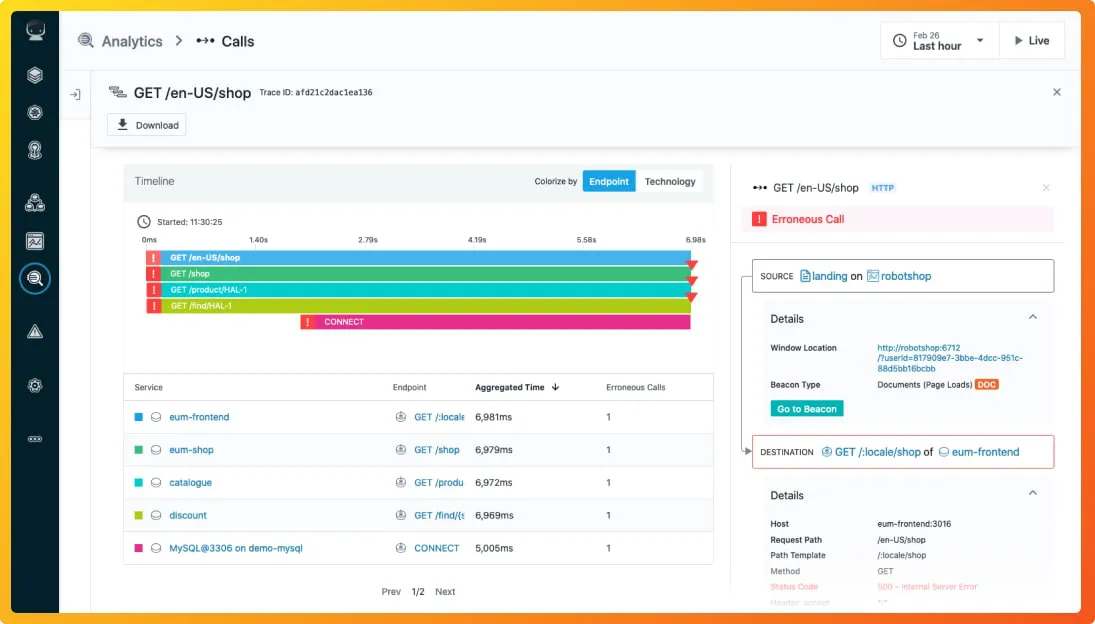This screenshot has height=624, width=1095.
Task: Click endpoint icon beside GET /produ
Action: pos(401,482)
